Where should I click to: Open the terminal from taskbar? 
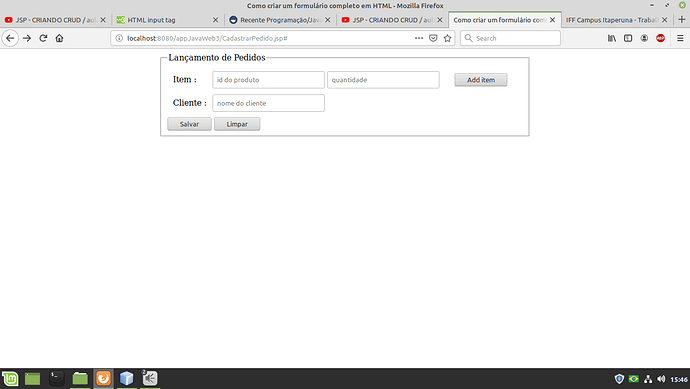tap(56, 378)
